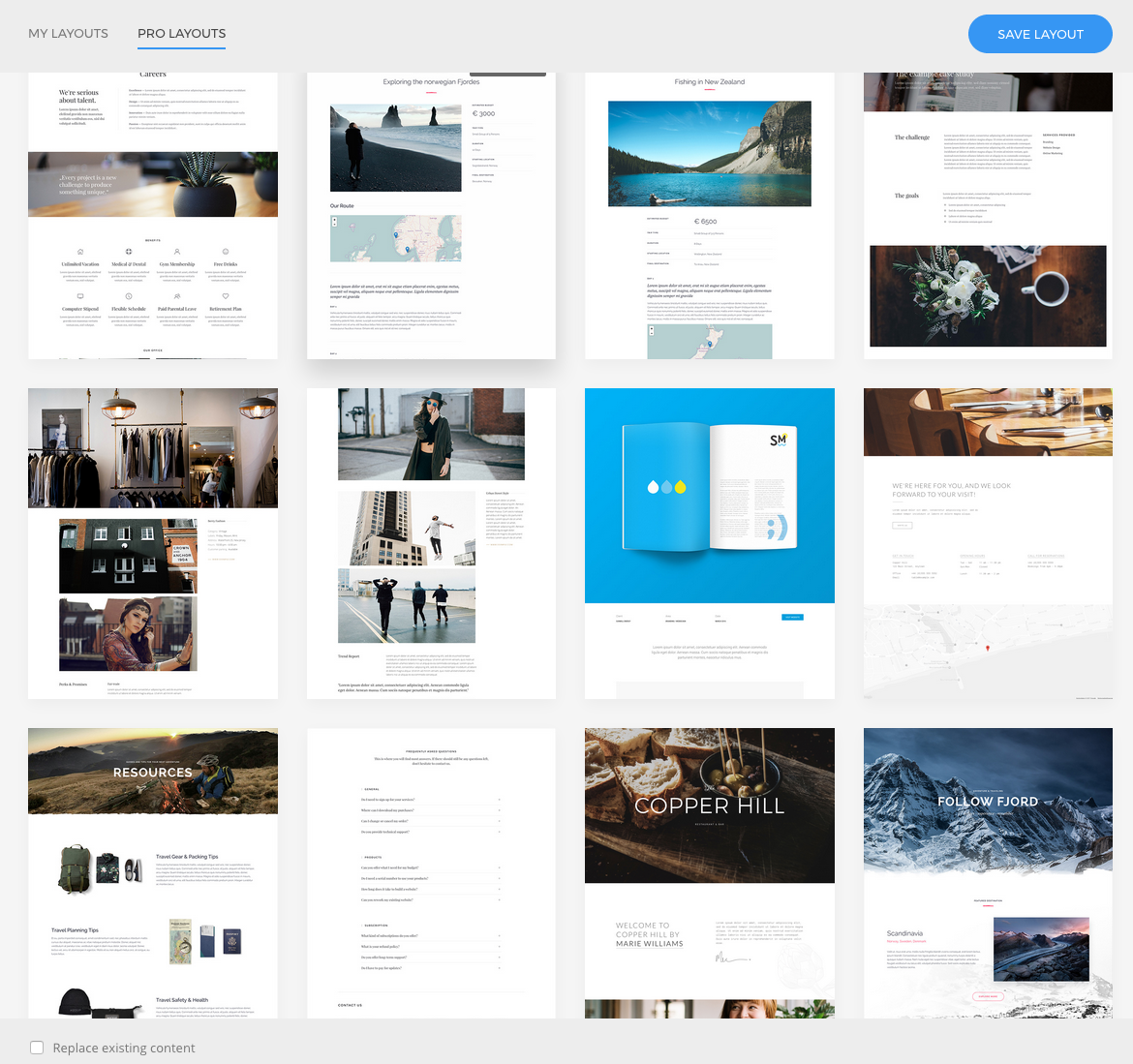Choose the Careers layout thumbnail
1133x1064 pixels.
click(x=152, y=215)
